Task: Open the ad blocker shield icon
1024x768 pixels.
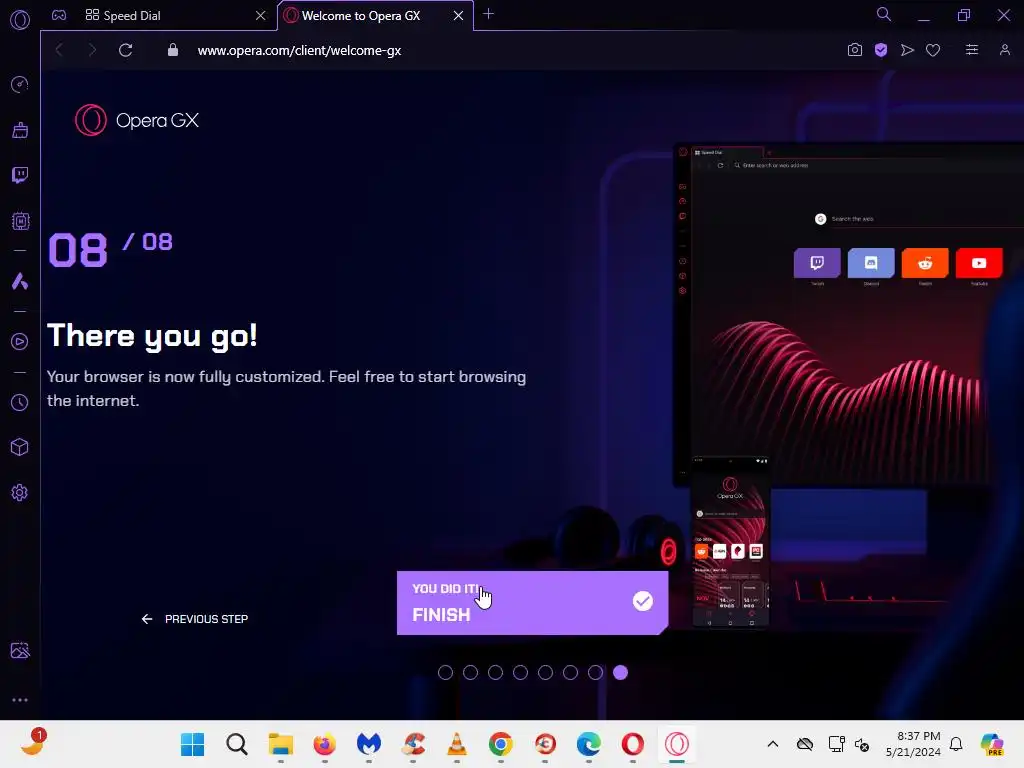Action: click(x=881, y=50)
